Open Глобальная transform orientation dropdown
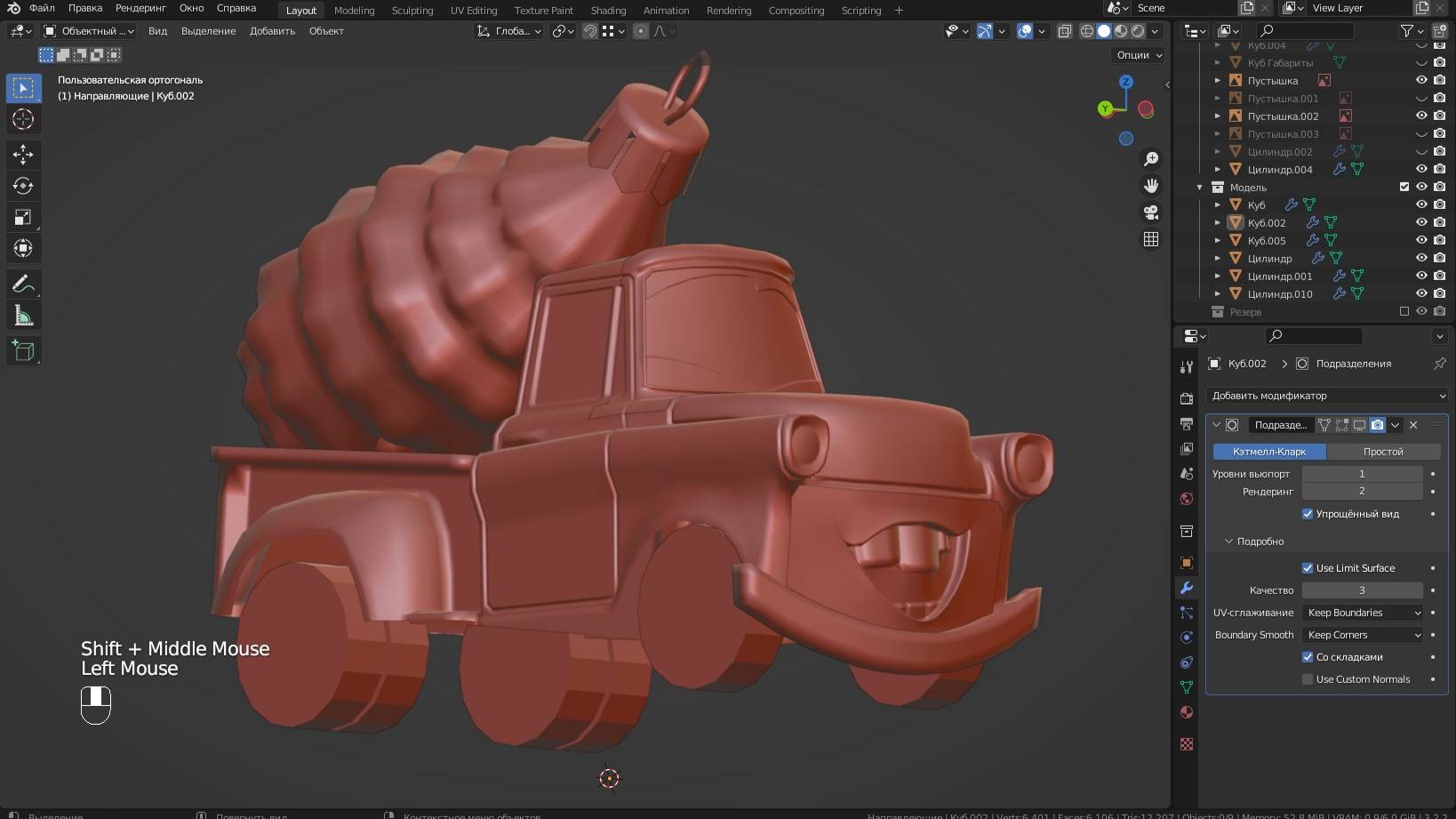Viewport: 1456px width, 819px height. click(x=509, y=31)
